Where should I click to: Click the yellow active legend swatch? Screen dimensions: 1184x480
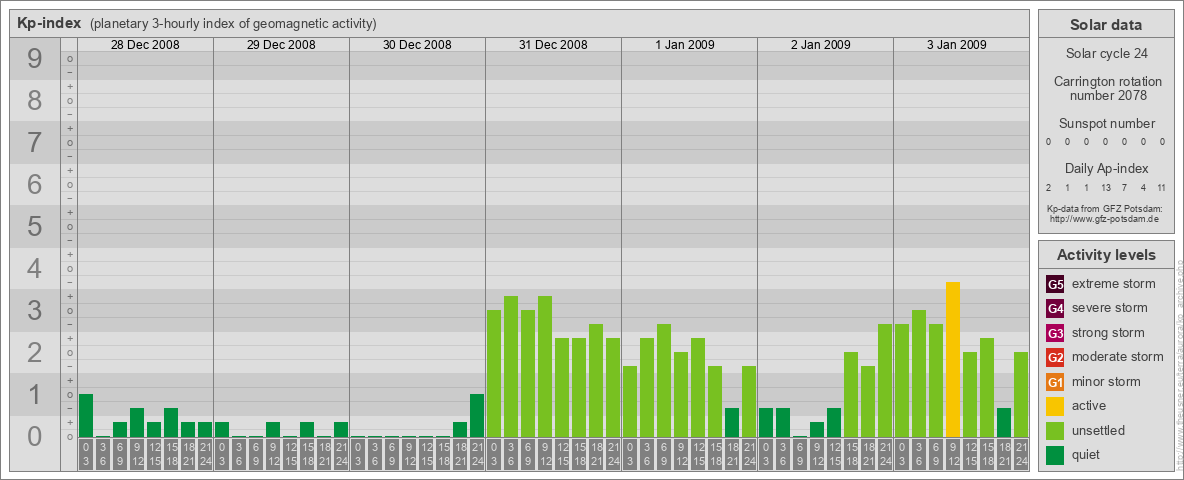click(1055, 406)
